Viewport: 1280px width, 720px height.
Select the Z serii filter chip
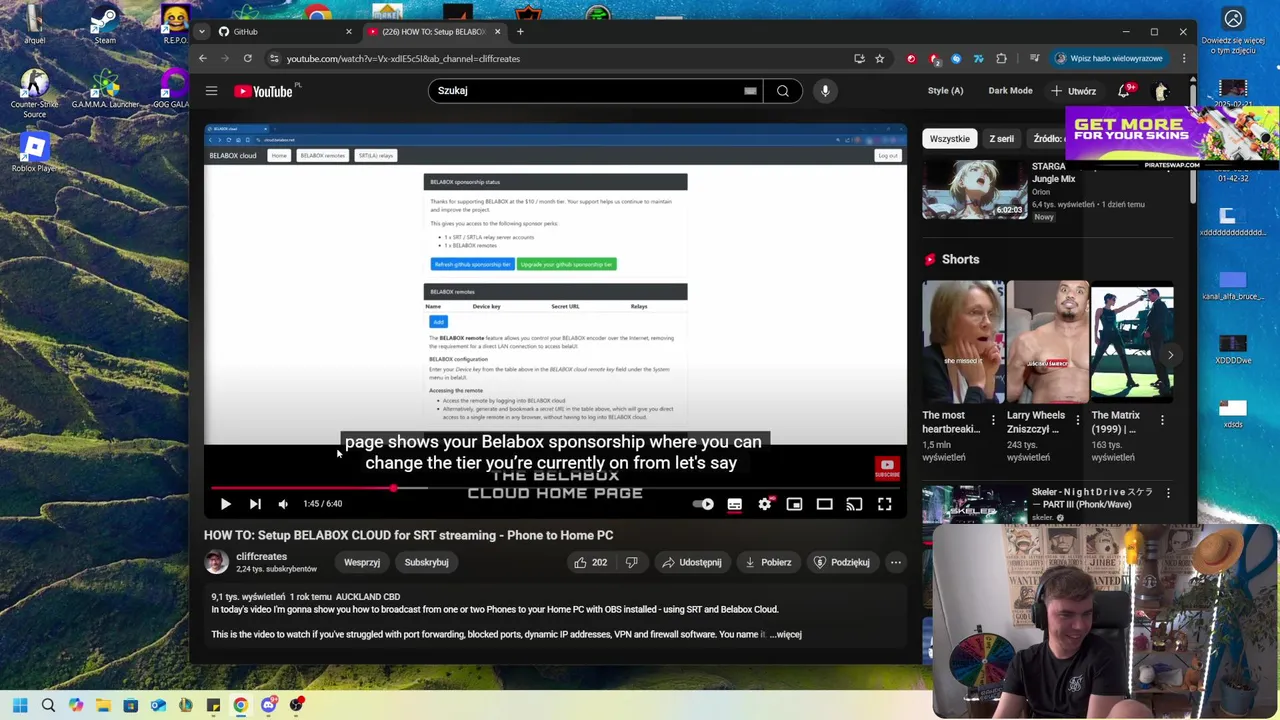click(x=1001, y=139)
